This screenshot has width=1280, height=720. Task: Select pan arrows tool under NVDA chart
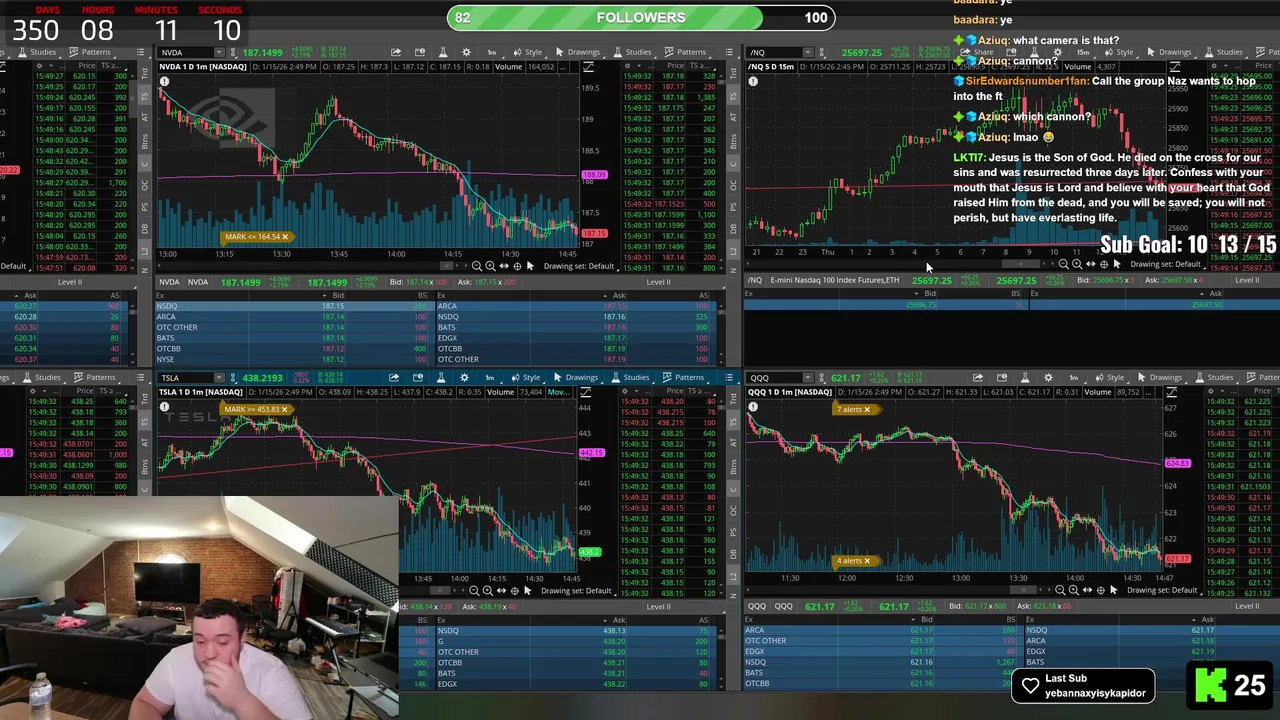503,266
